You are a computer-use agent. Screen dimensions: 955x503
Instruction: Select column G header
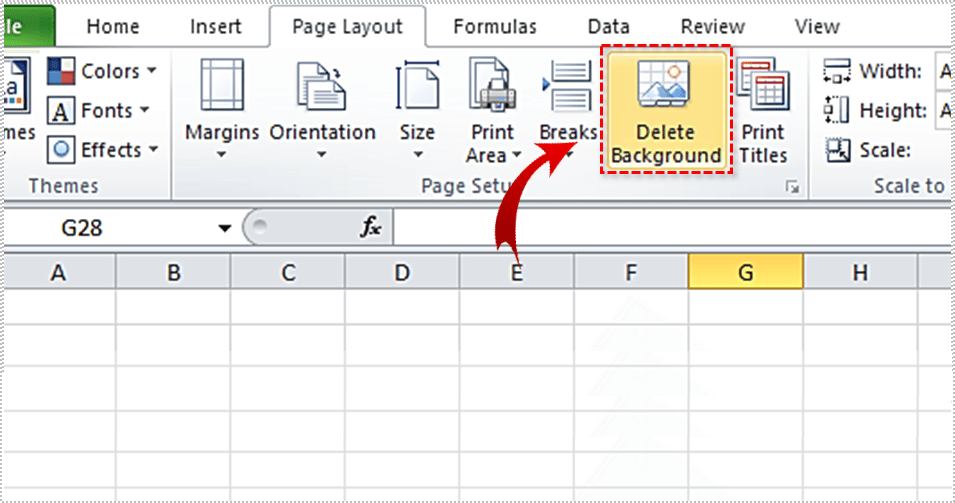point(745,272)
